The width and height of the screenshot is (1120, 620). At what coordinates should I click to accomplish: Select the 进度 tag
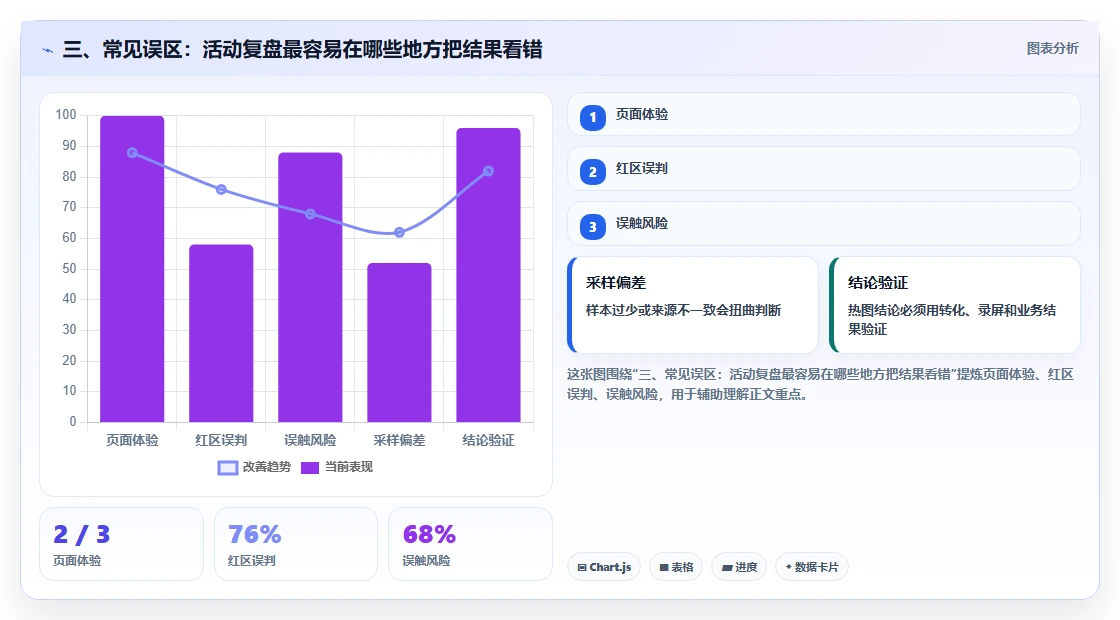tap(739, 567)
